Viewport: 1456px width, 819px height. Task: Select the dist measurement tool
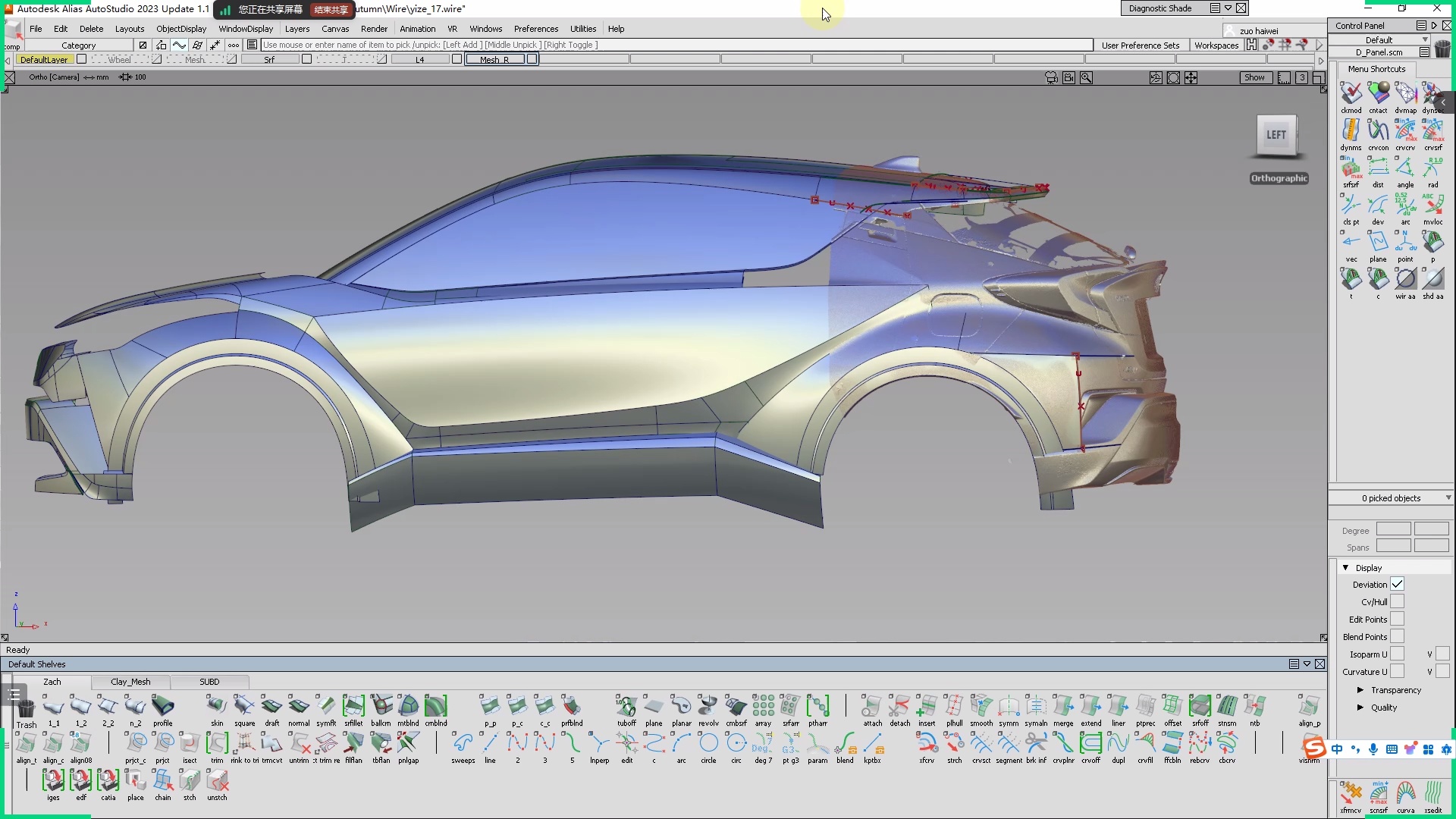coord(1378,168)
